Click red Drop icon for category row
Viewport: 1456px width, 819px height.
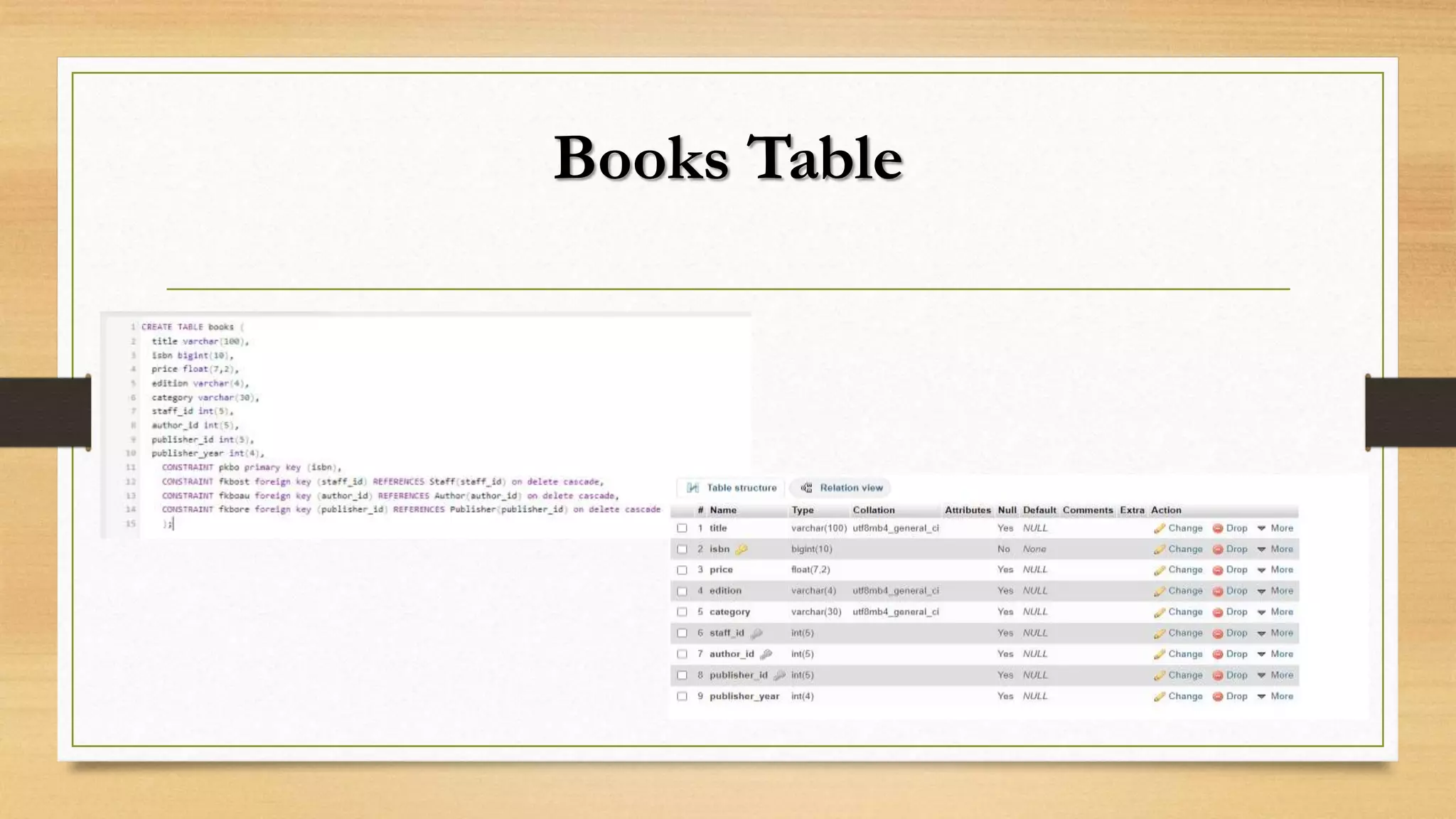coord(1218,611)
